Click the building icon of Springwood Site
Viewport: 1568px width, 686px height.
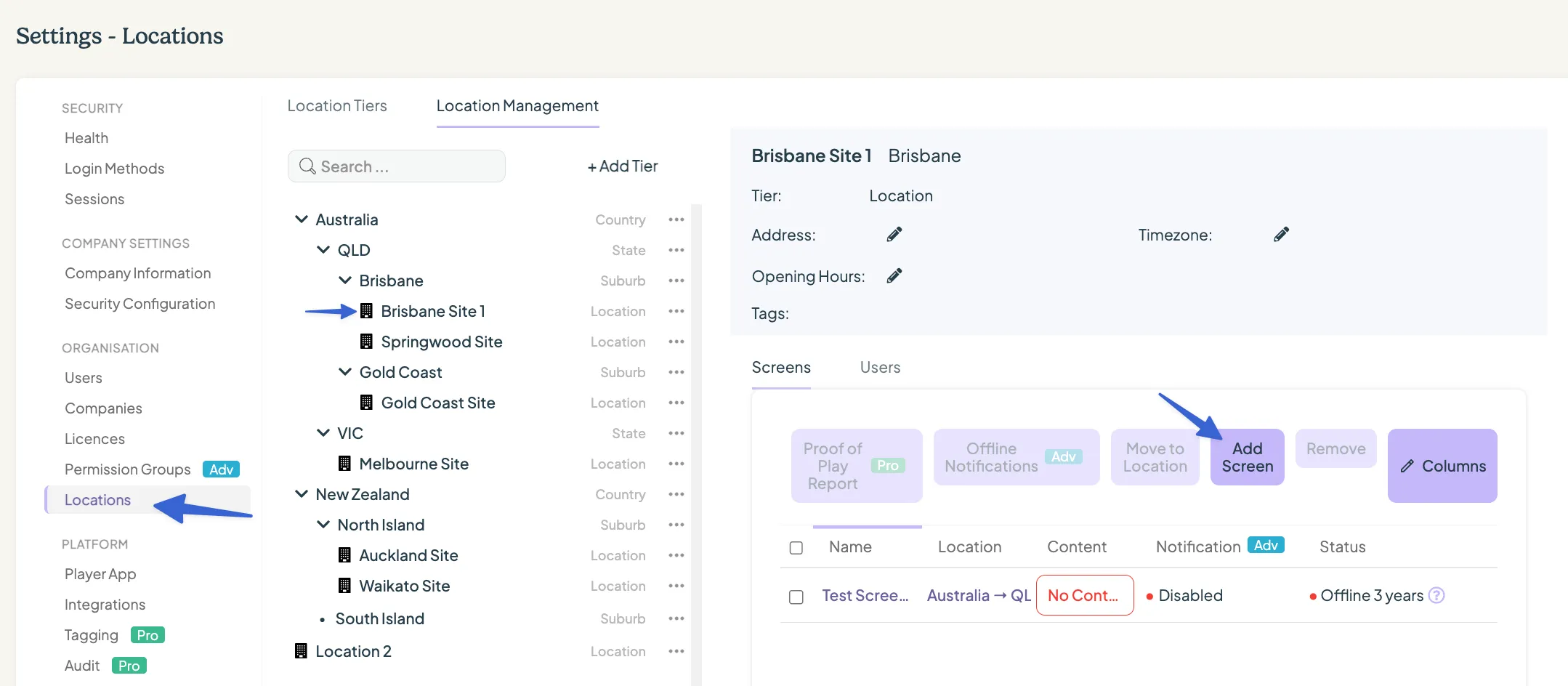tap(367, 342)
